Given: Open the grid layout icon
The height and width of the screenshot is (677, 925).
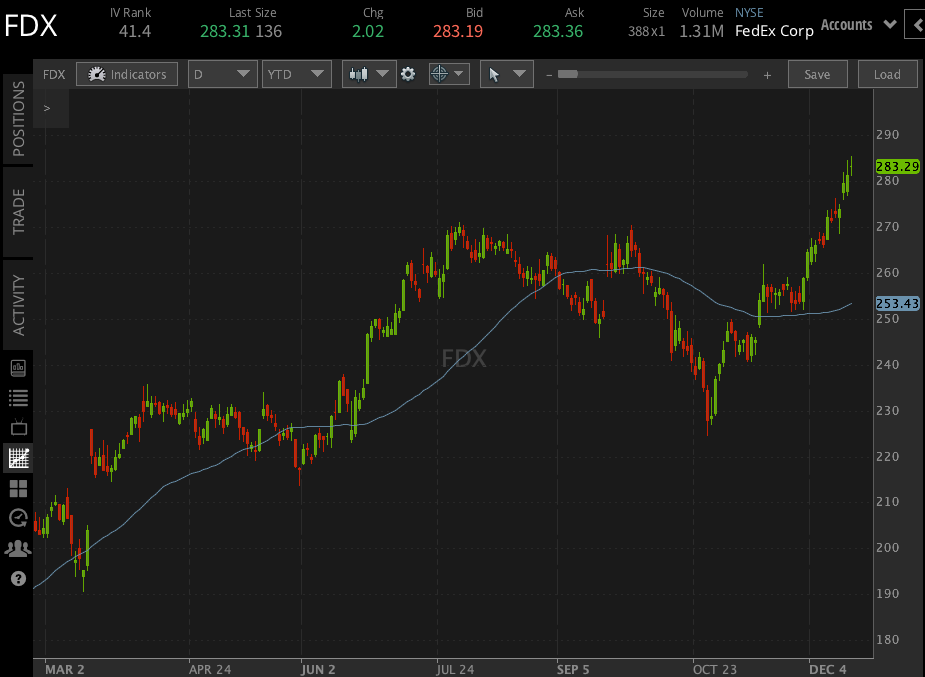Looking at the screenshot, I should pyautogui.click(x=17, y=488).
